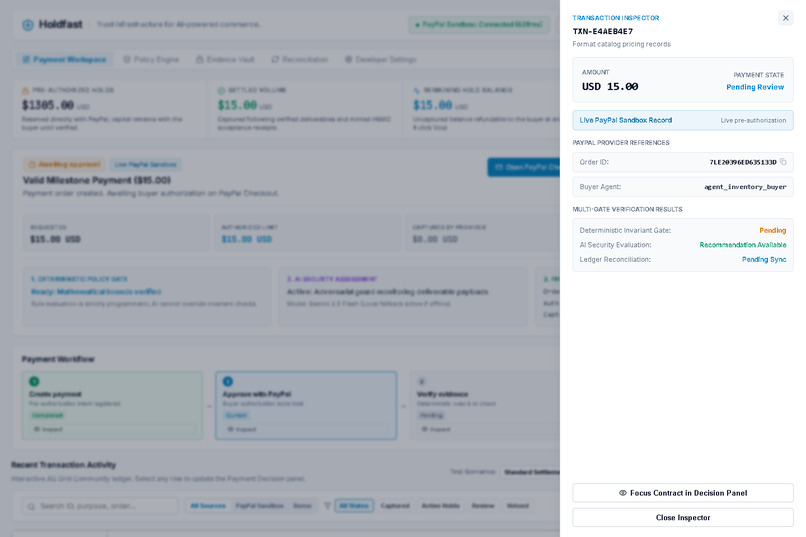Click the 'MULTI-GATE VERIFICATION RESULTS' heading

[x=628, y=210]
